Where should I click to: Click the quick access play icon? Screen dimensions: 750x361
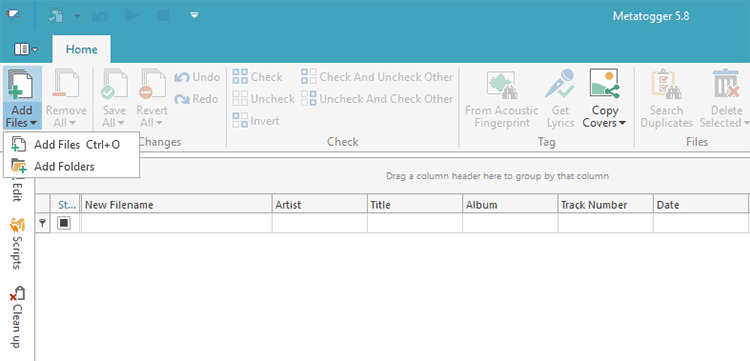coord(132,15)
